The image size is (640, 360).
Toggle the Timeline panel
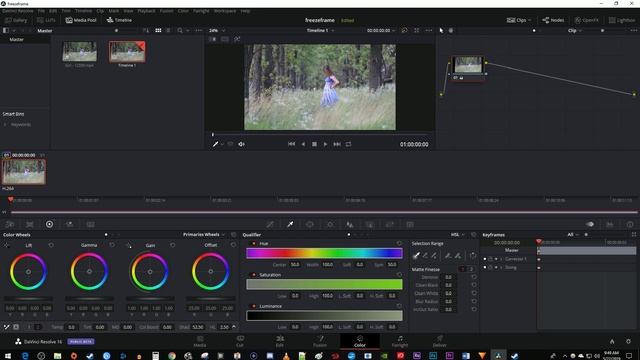point(119,20)
